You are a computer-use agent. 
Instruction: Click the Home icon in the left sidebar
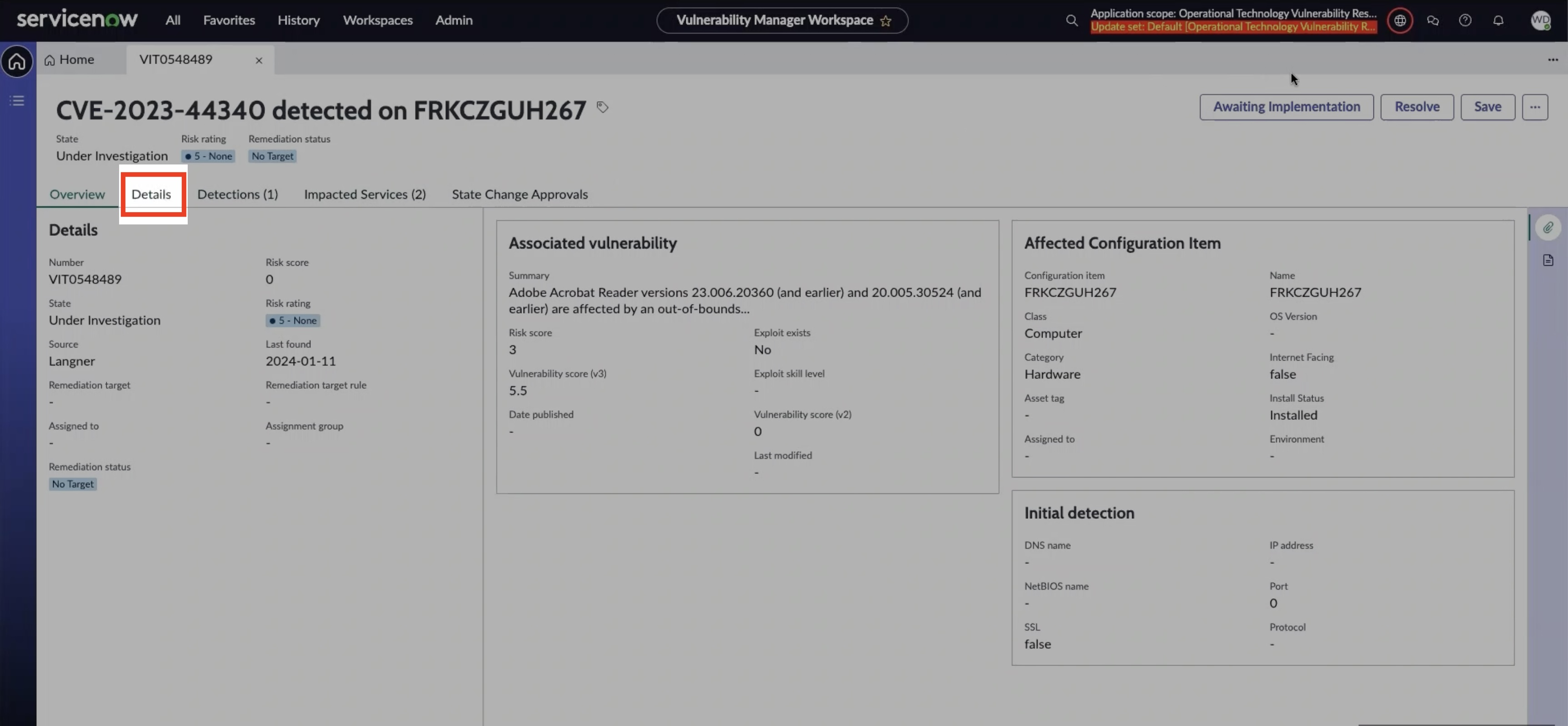tap(16, 61)
